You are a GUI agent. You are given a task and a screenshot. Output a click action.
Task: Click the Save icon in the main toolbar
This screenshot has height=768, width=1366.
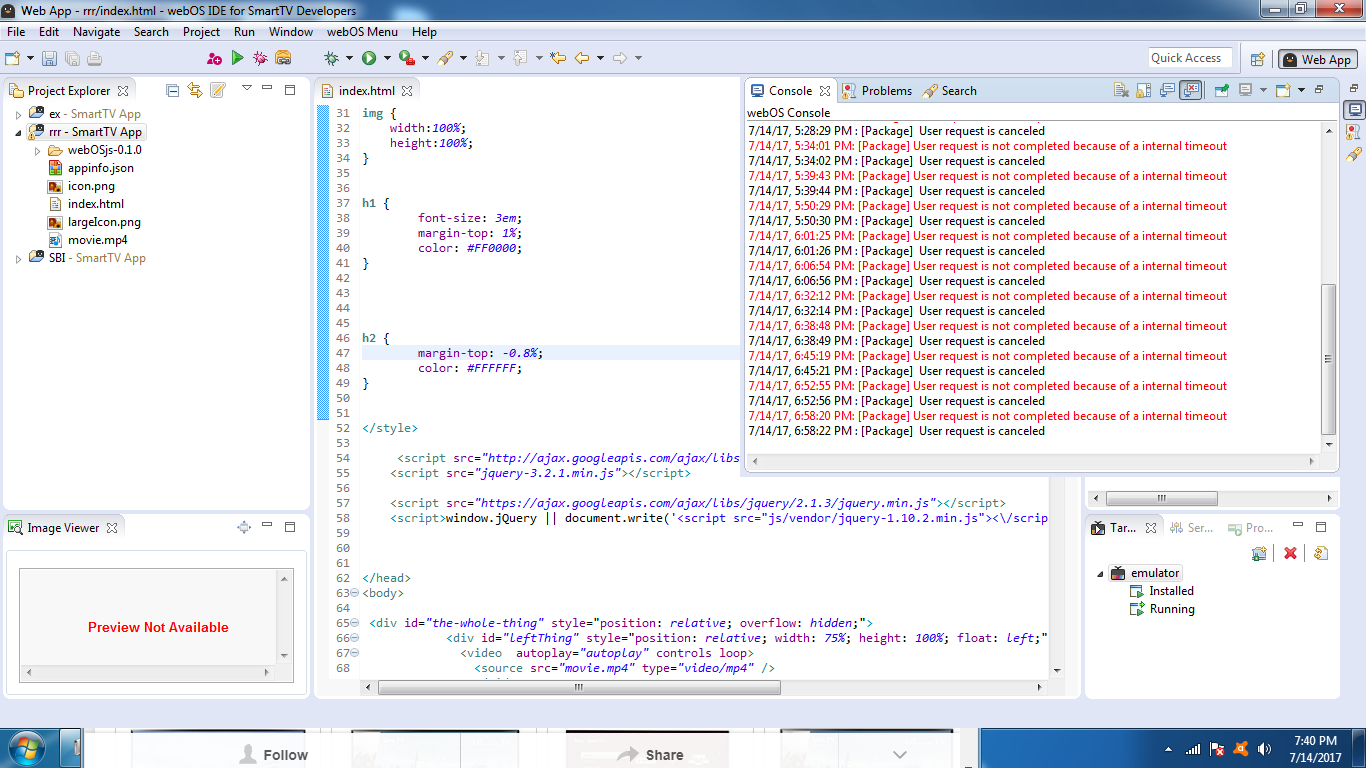point(48,58)
